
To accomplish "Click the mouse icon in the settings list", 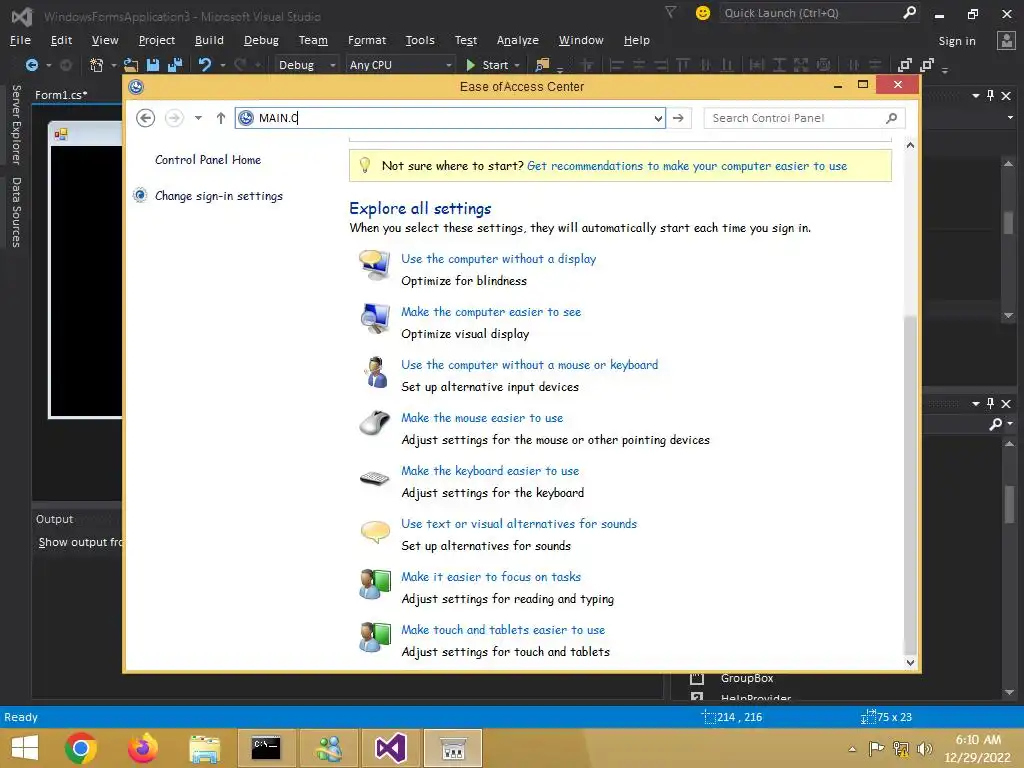I will click(x=375, y=423).
